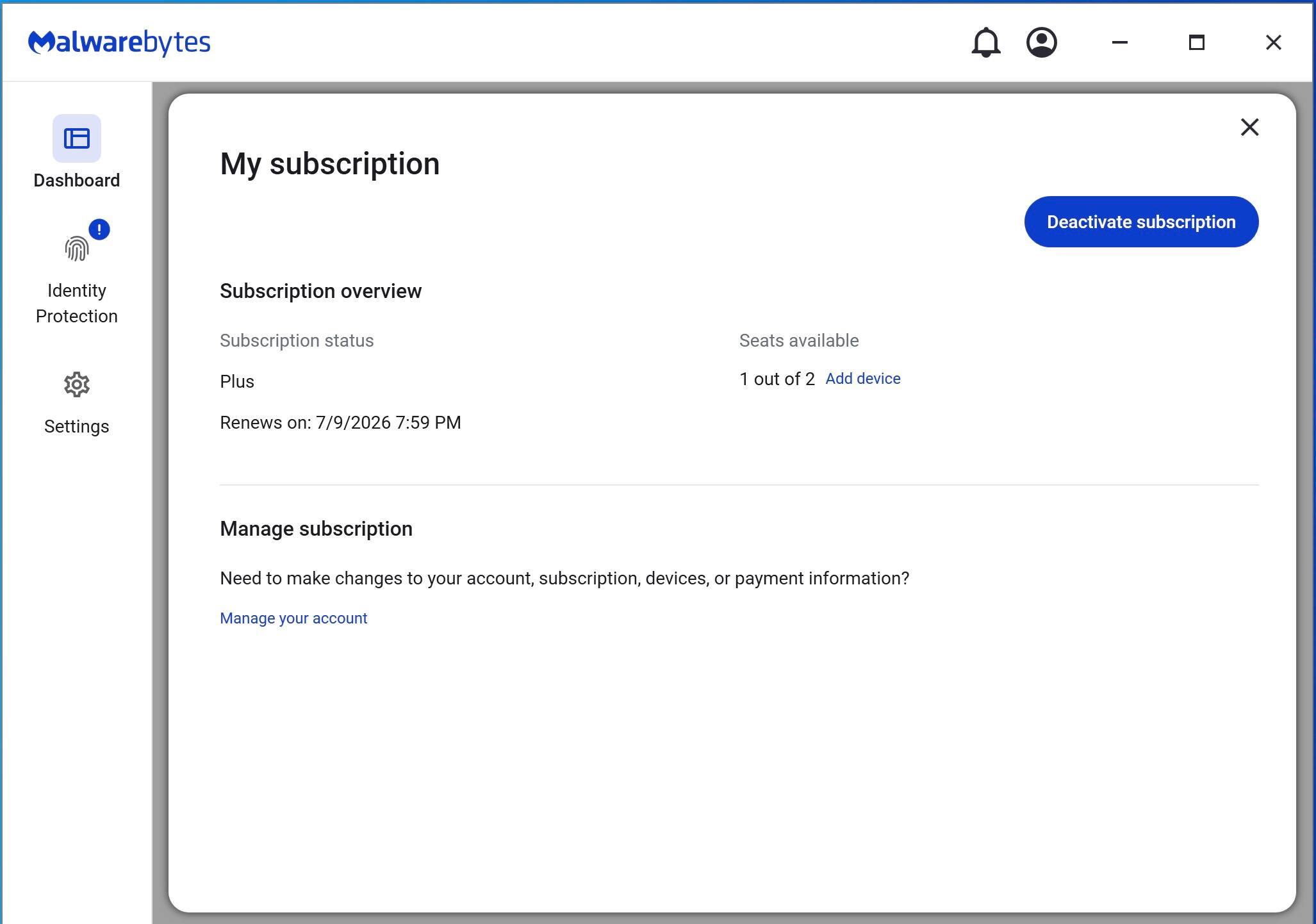Select the Manage subscription section heading

317,529
